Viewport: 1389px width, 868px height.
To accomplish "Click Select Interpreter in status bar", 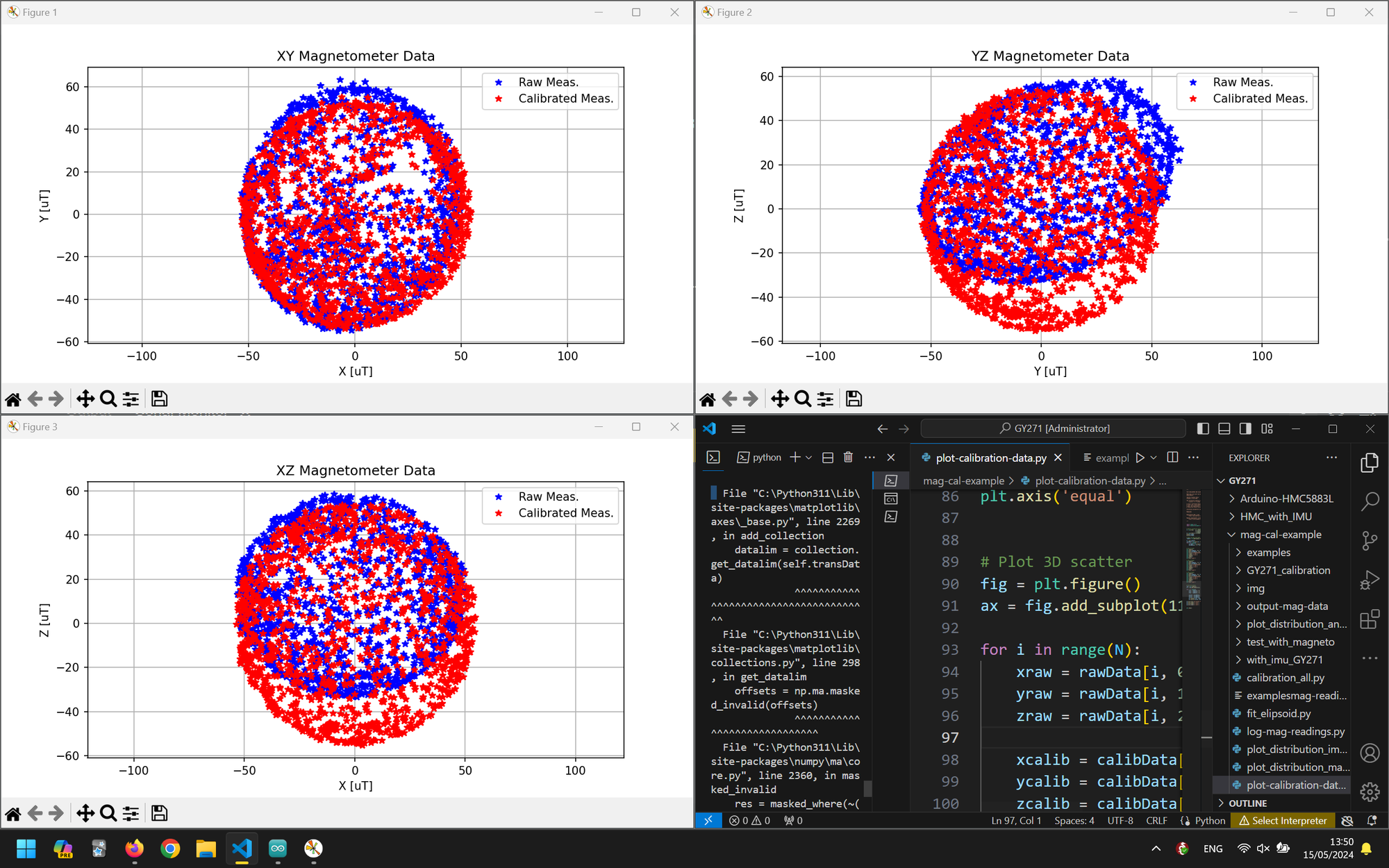I will [x=1282, y=820].
